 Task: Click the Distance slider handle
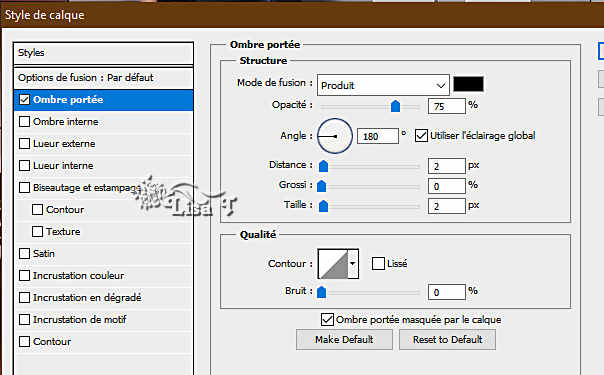(x=324, y=166)
